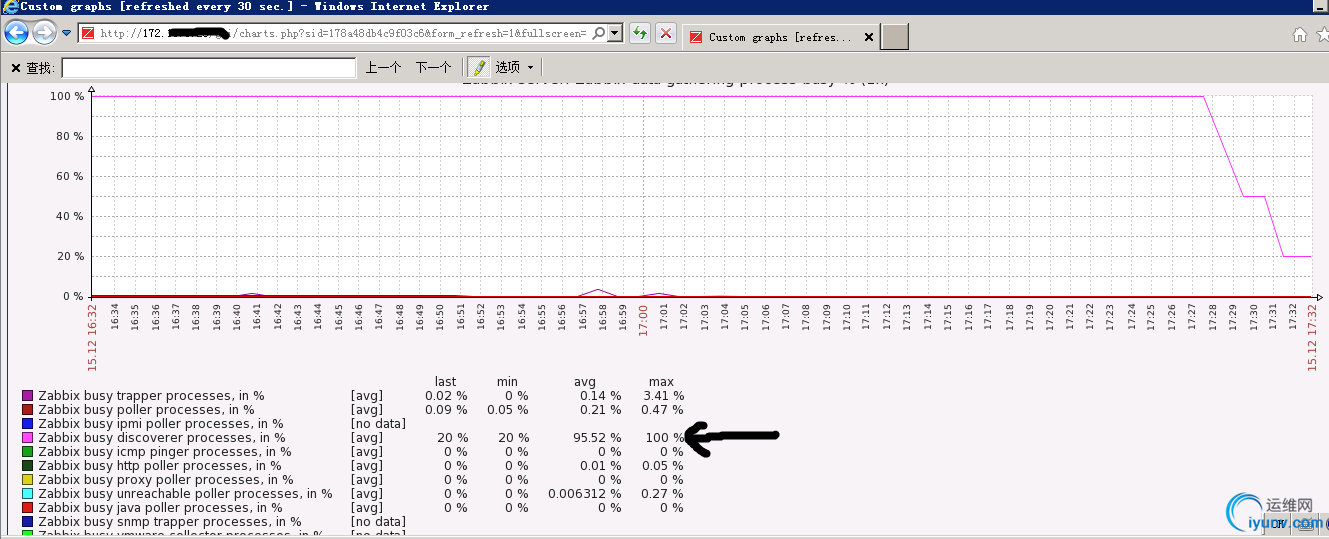Click the IE forward arrow button

[44, 33]
